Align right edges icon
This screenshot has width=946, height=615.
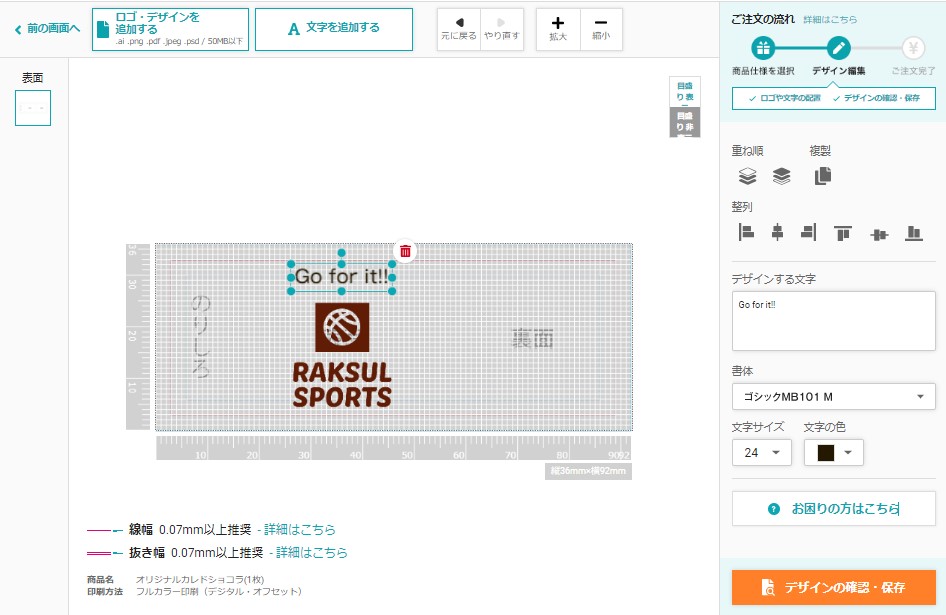pyautogui.click(x=809, y=232)
